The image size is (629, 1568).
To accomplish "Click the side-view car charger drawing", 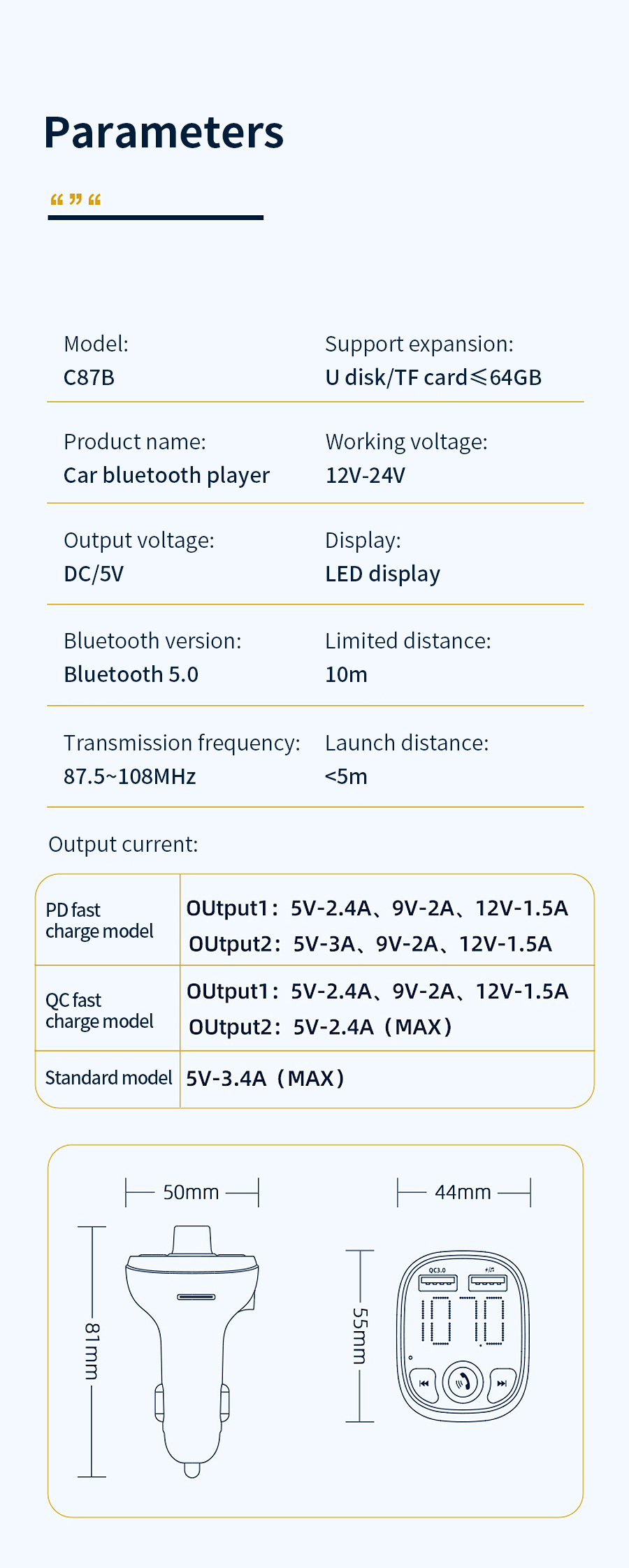I will [x=192, y=1351].
